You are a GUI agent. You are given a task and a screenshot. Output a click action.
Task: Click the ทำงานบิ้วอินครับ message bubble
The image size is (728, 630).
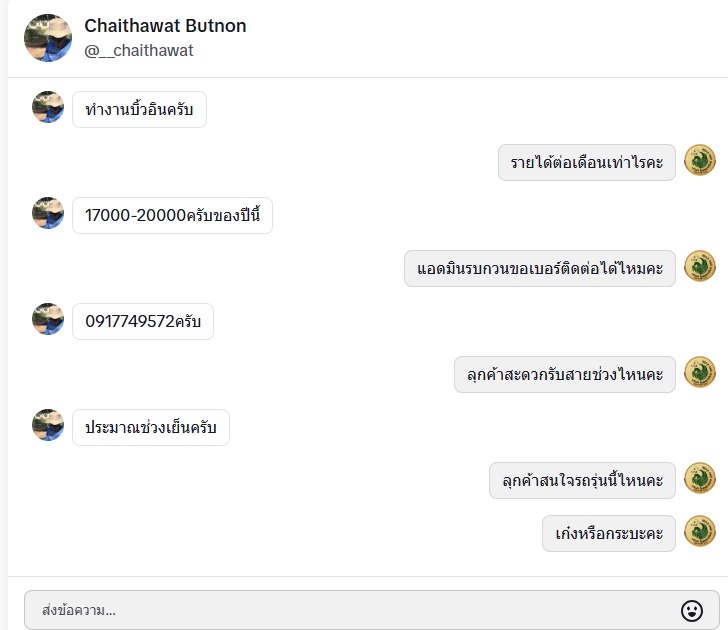[x=139, y=109]
